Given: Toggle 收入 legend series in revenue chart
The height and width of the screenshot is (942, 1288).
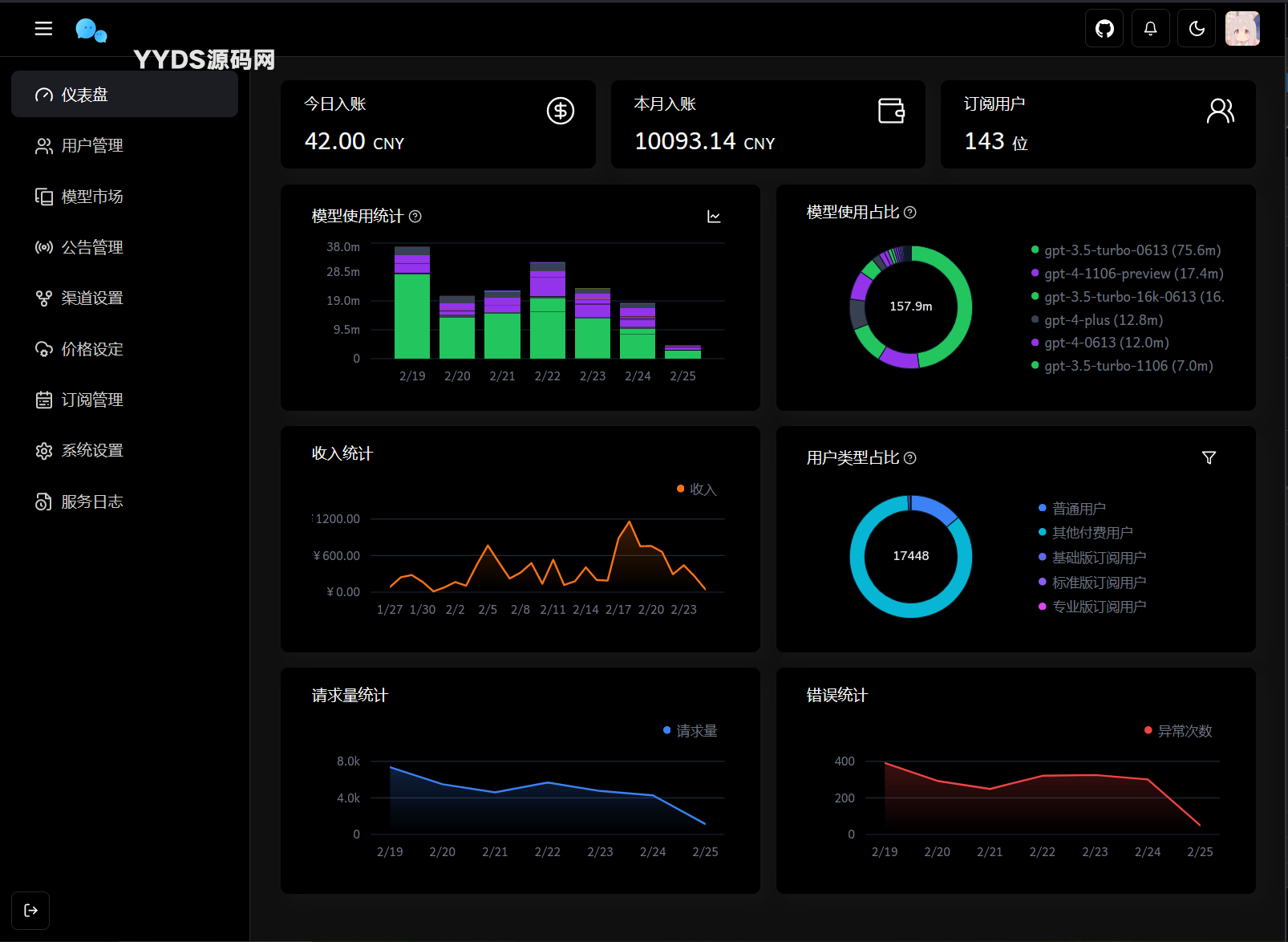Looking at the screenshot, I should (x=696, y=489).
